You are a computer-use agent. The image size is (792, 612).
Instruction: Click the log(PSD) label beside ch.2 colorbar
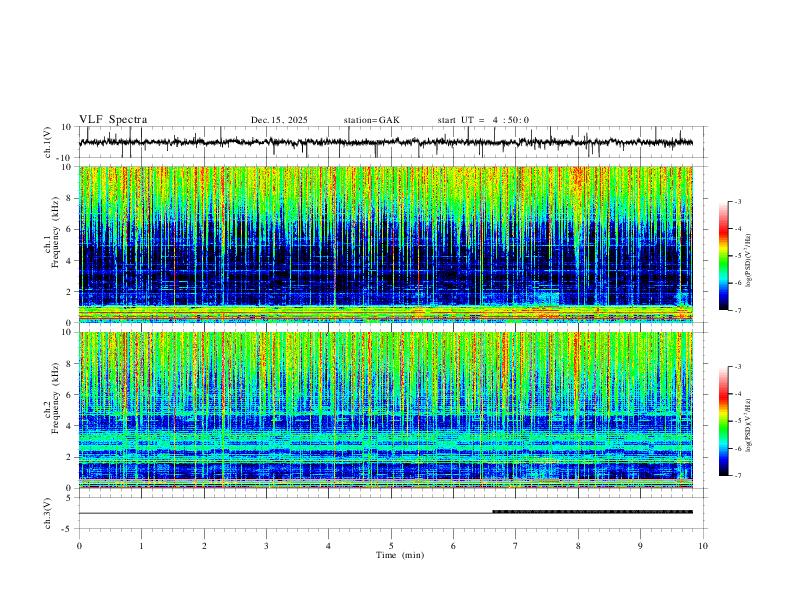click(749, 426)
